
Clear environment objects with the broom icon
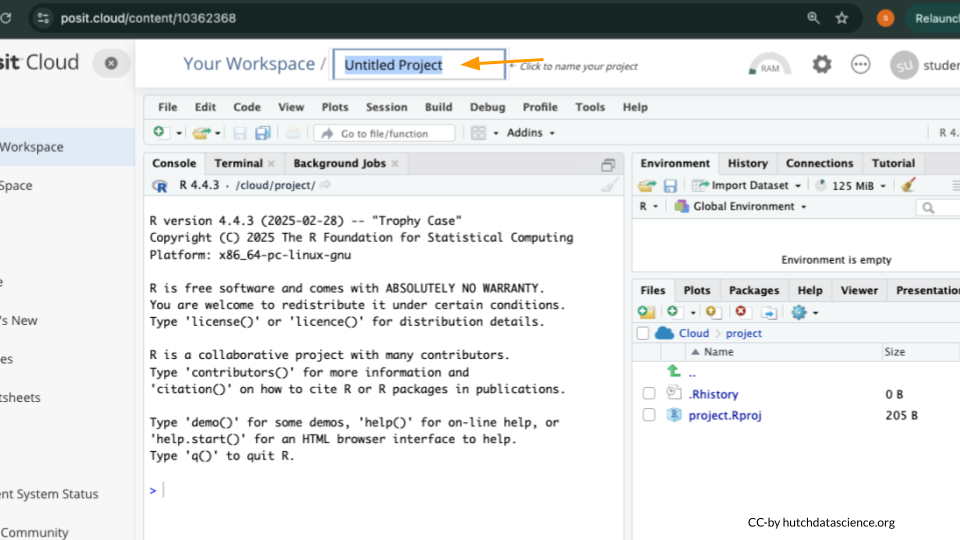click(x=908, y=185)
